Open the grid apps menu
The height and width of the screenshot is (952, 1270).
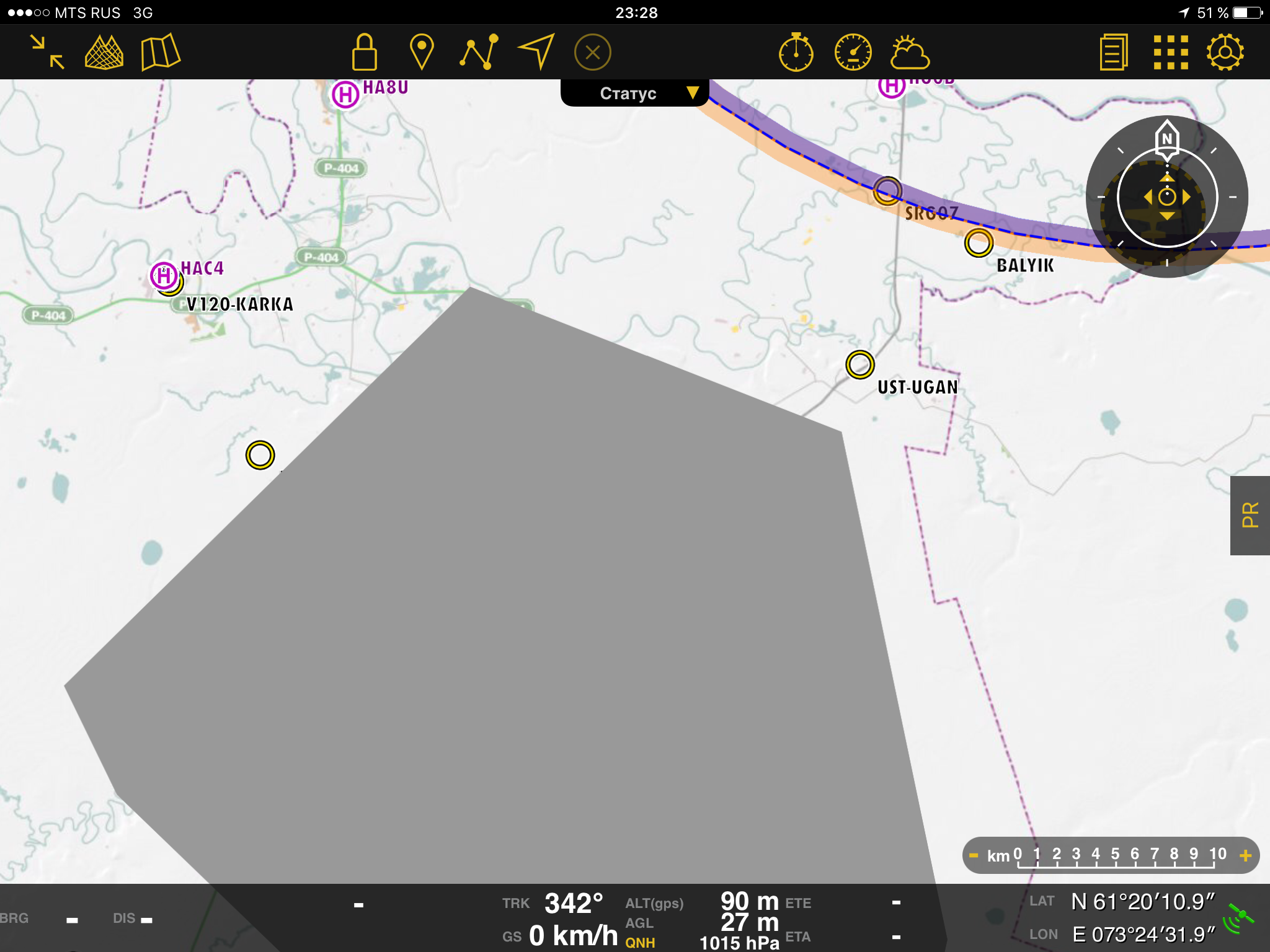tap(1170, 52)
